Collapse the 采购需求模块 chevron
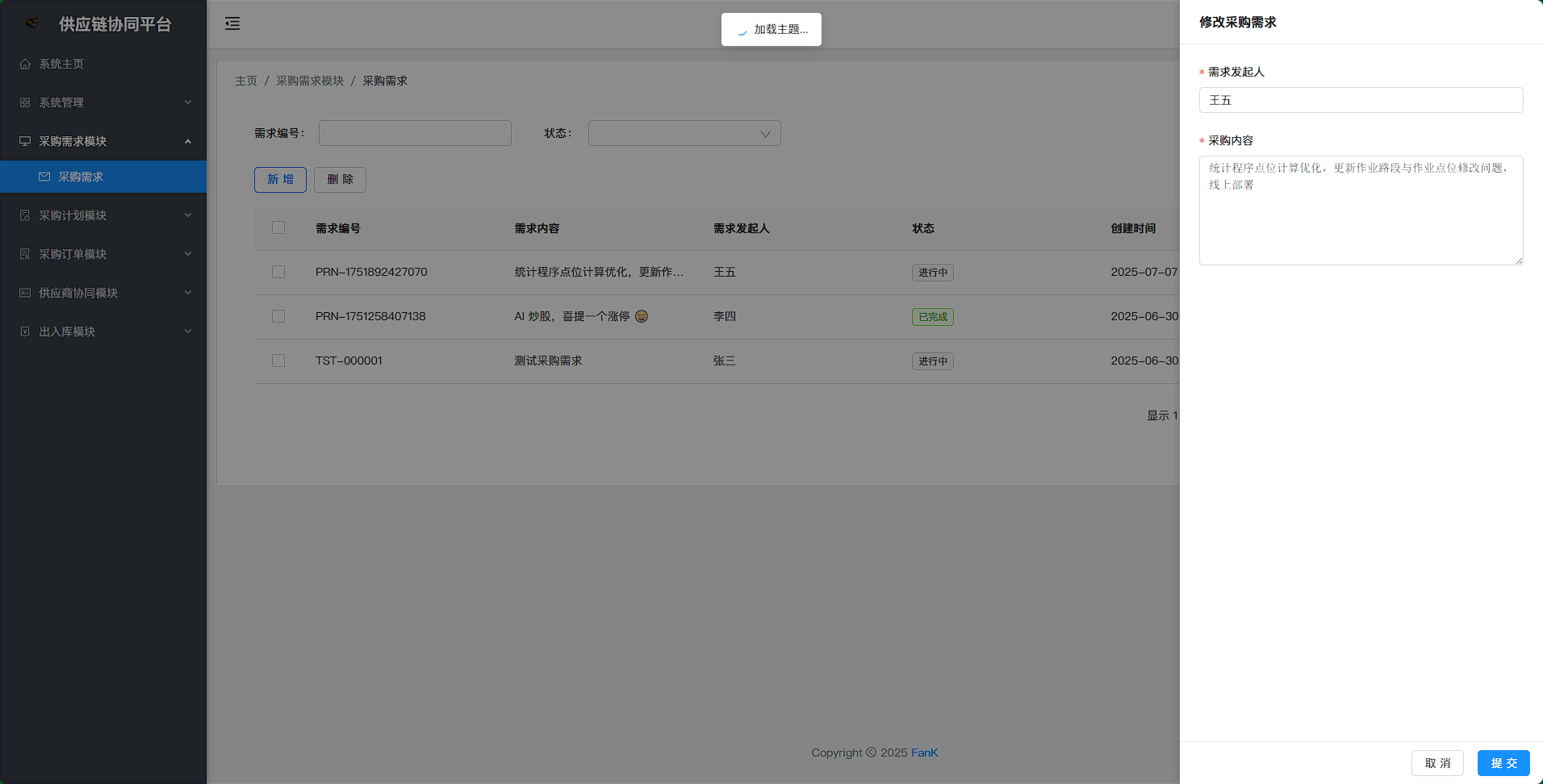Image resolution: width=1543 pixels, height=784 pixels. click(188, 141)
